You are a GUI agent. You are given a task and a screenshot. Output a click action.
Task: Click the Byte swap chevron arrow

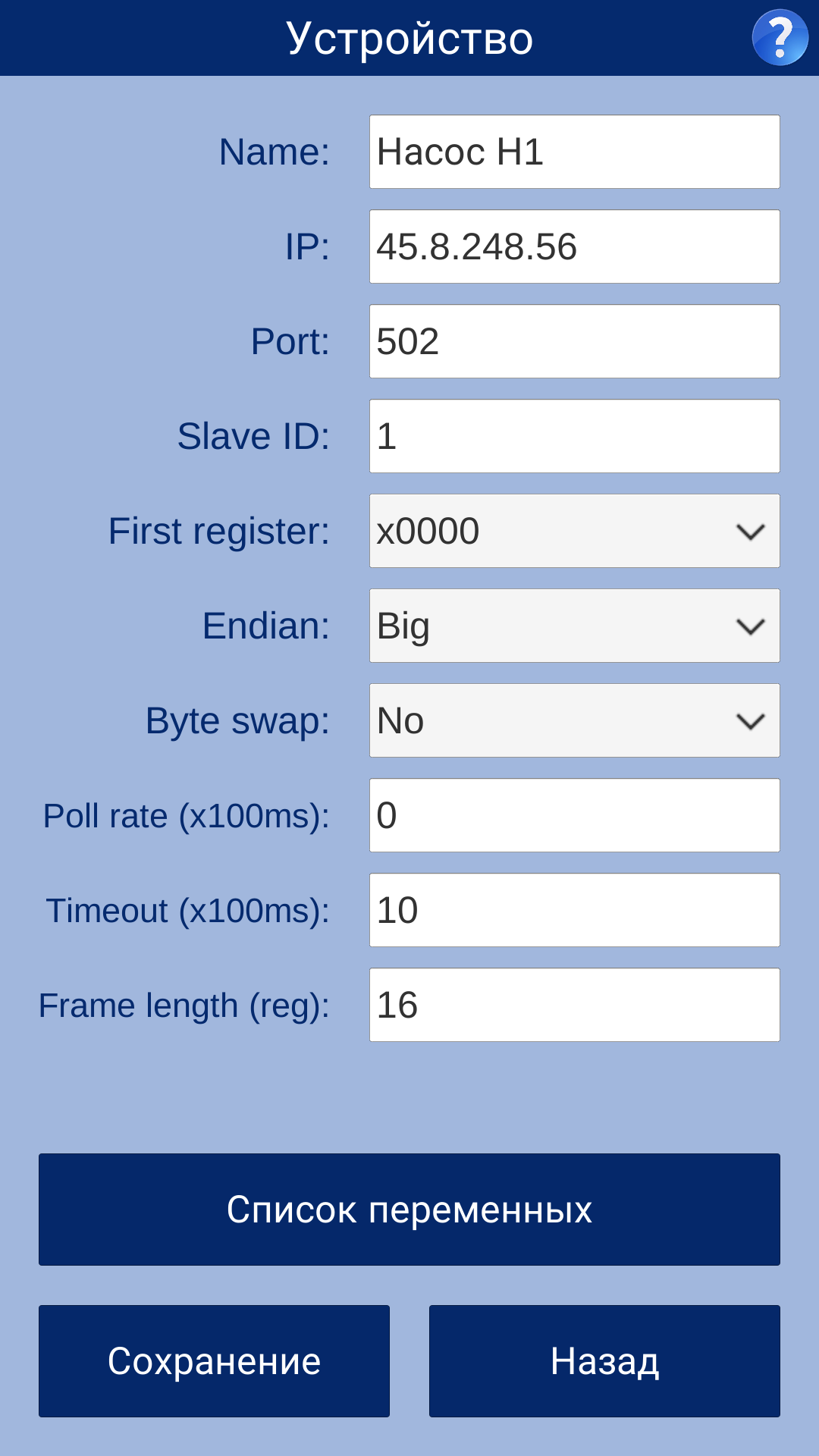[750, 721]
